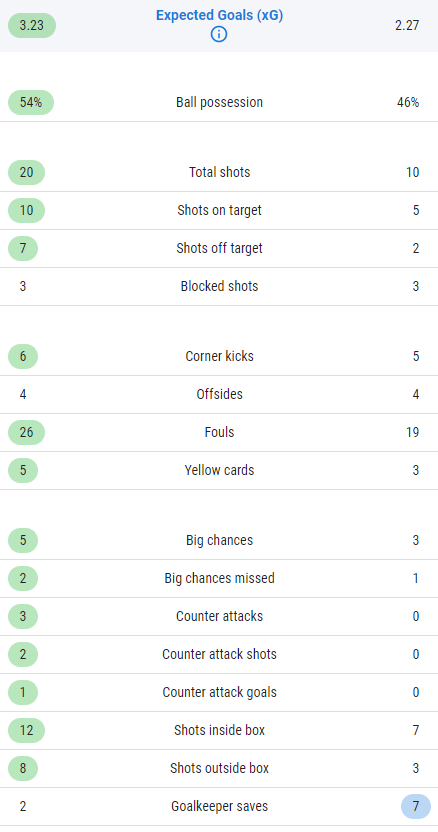Click the away Goalkeeper saves badge 7
The height and width of the screenshot is (832, 438).
point(416,807)
